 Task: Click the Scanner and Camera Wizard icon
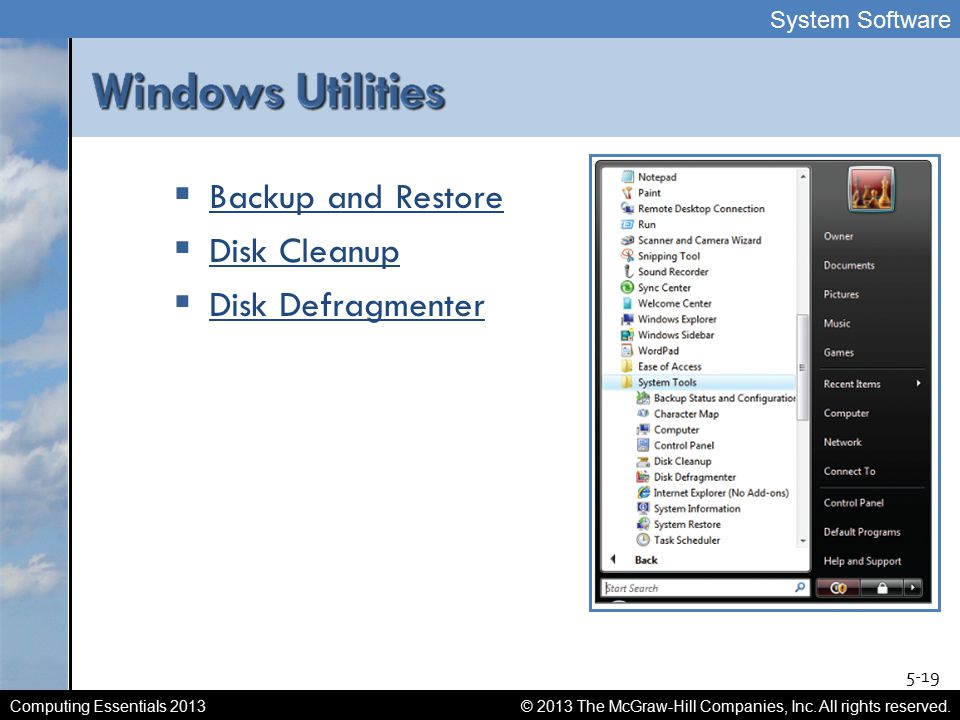tap(627, 240)
